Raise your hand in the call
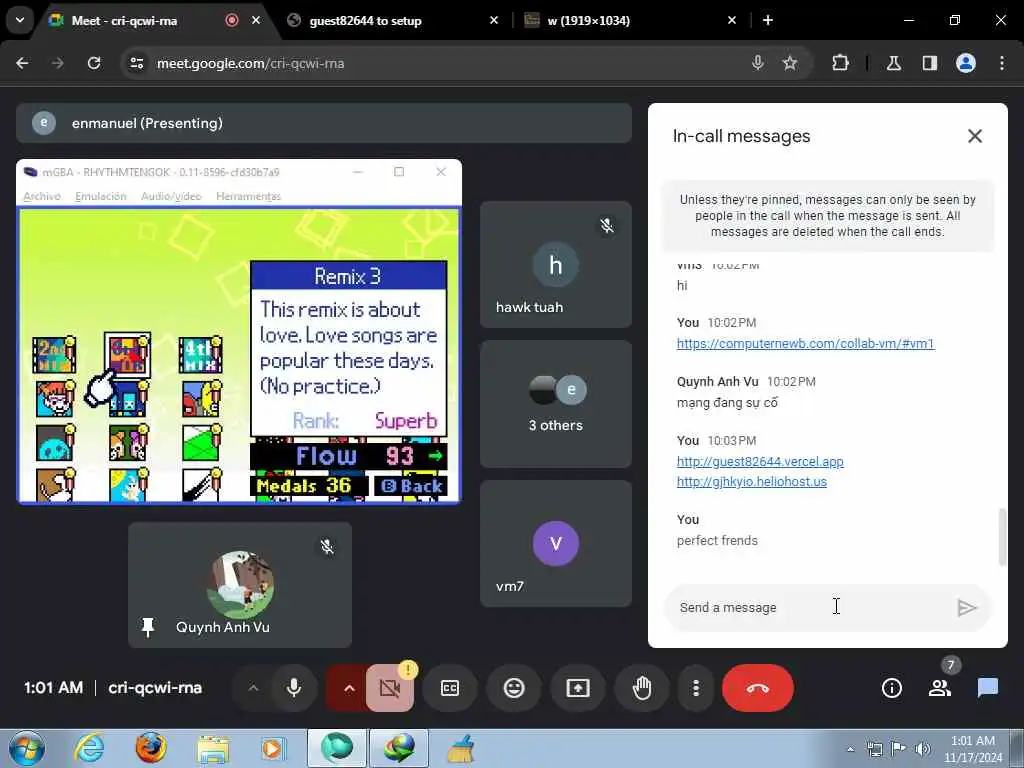Image resolution: width=1024 pixels, height=768 pixels. pos(642,688)
